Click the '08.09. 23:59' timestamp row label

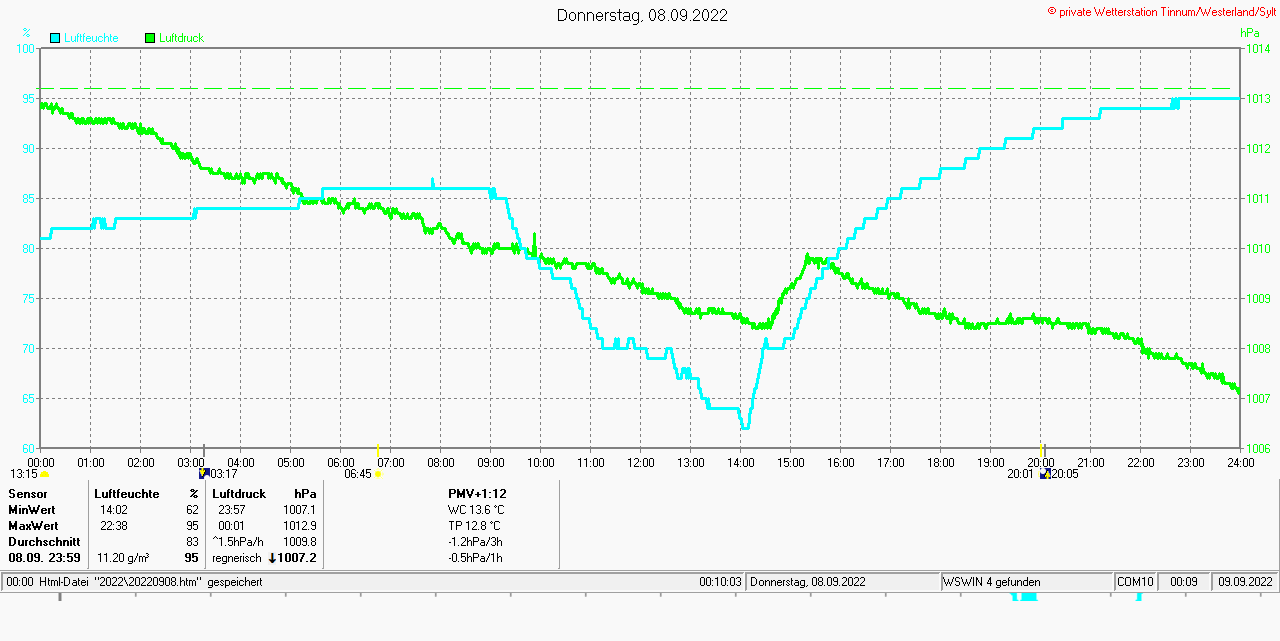[43, 558]
